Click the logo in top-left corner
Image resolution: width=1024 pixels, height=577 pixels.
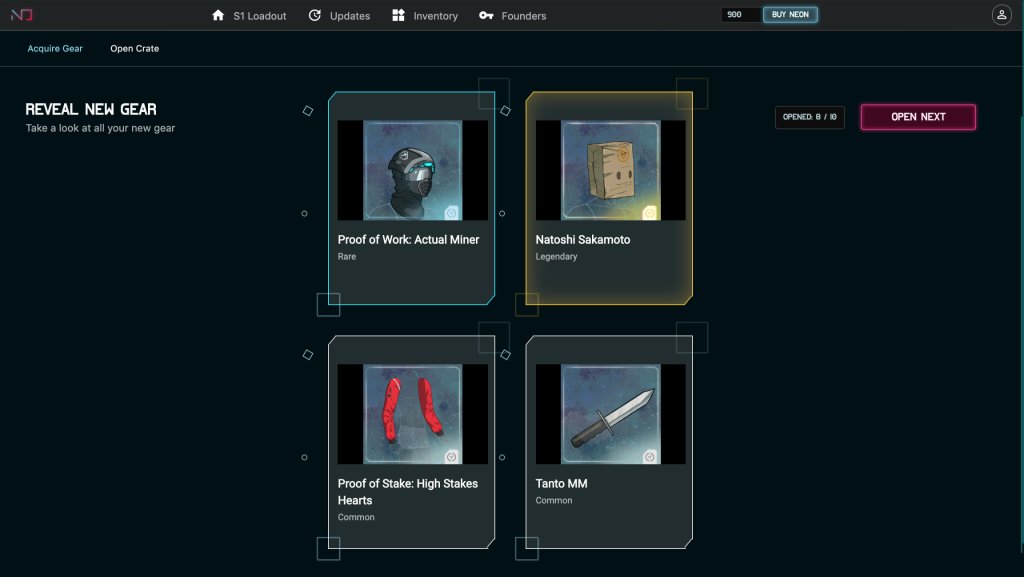[x=22, y=15]
